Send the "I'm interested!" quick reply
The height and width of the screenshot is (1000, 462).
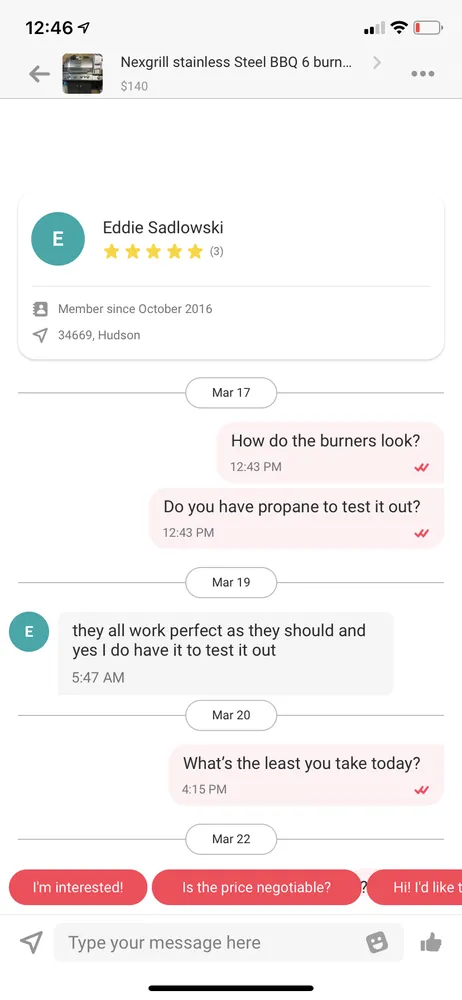(78, 887)
